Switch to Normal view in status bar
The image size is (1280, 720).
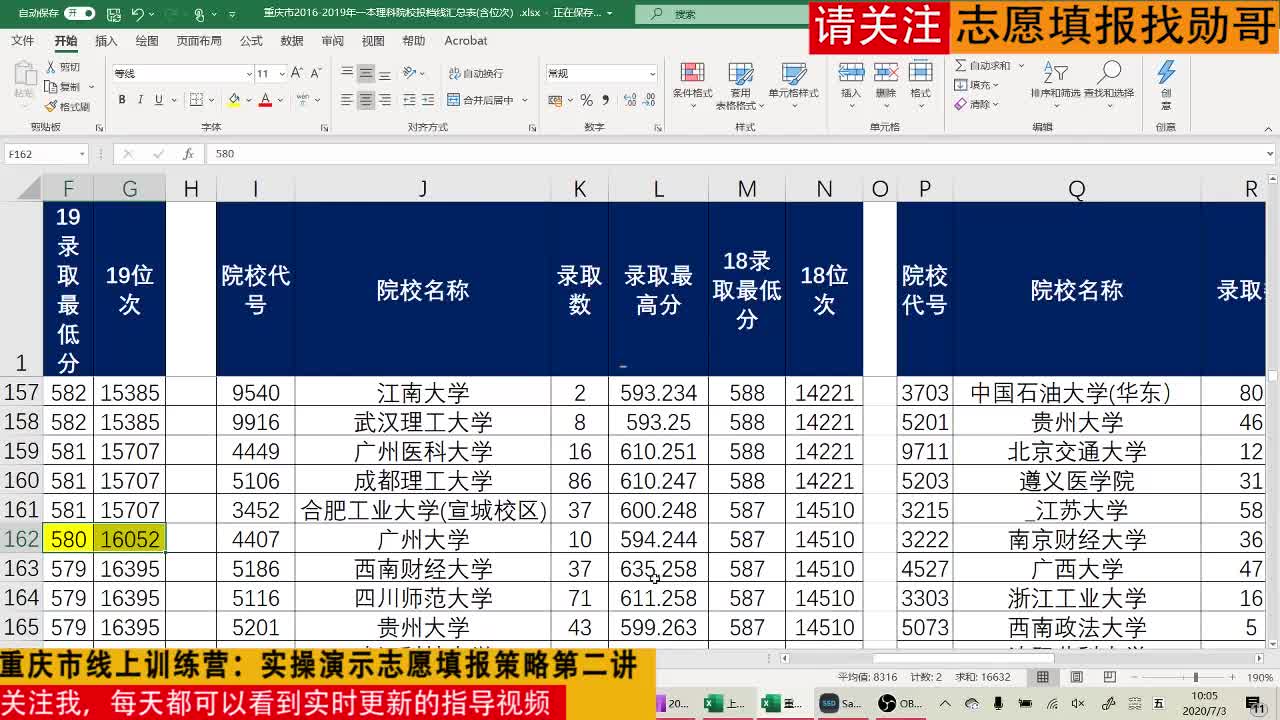pyautogui.click(x=1042, y=677)
